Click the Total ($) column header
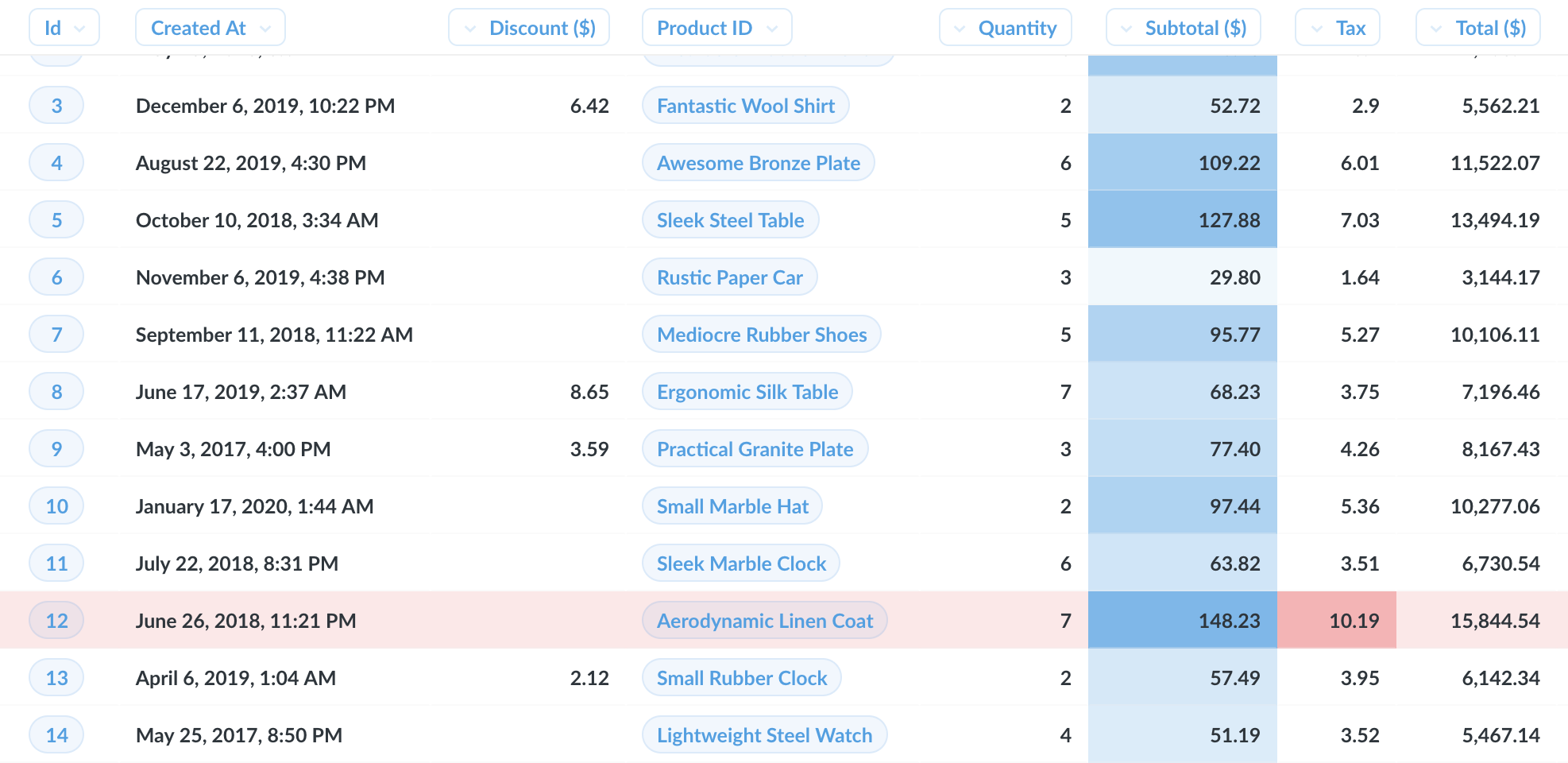Viewport: 1568px width, 763px height. pos(1478,28)
